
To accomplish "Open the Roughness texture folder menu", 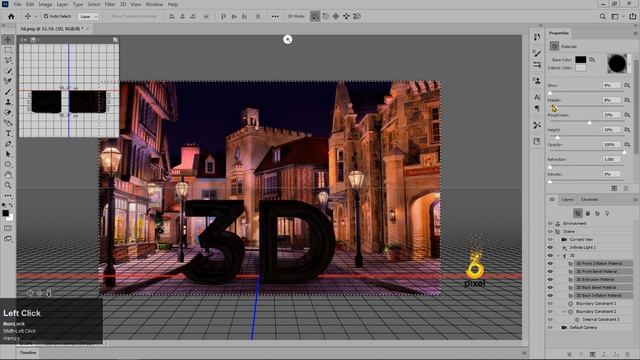I will (x=627, y=115).
